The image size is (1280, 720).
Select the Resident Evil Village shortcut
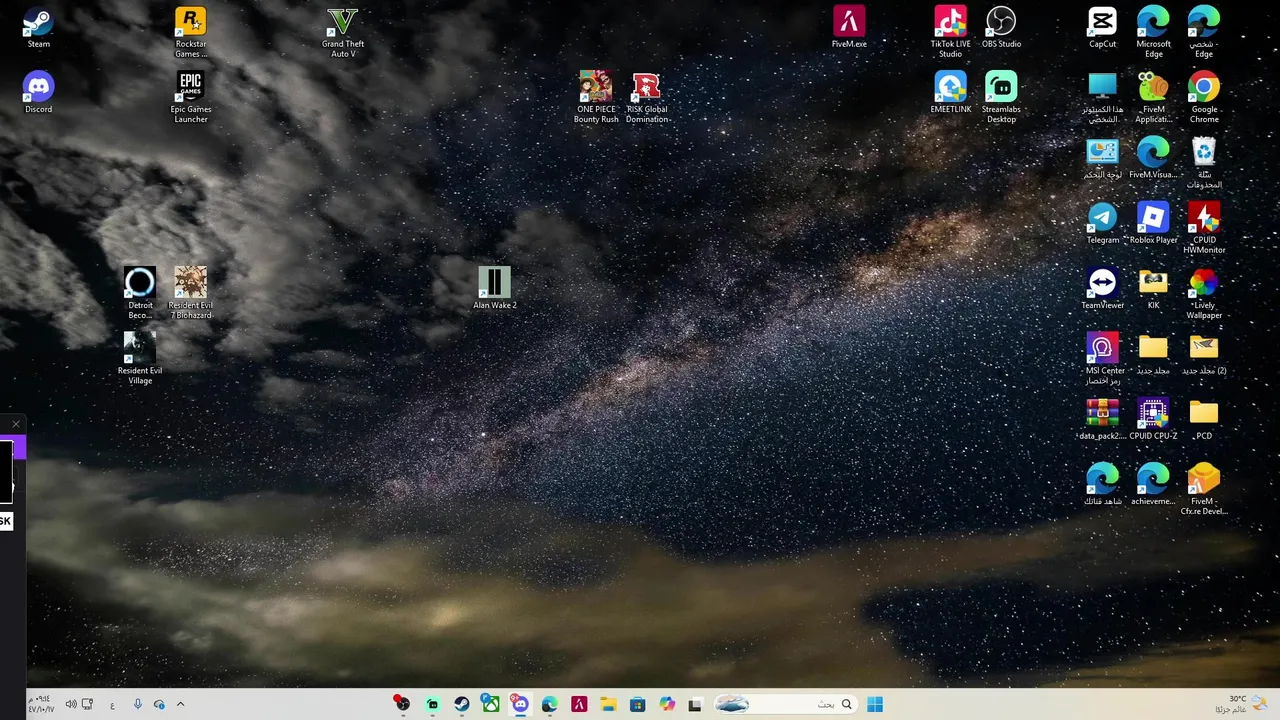click(140, 359)
